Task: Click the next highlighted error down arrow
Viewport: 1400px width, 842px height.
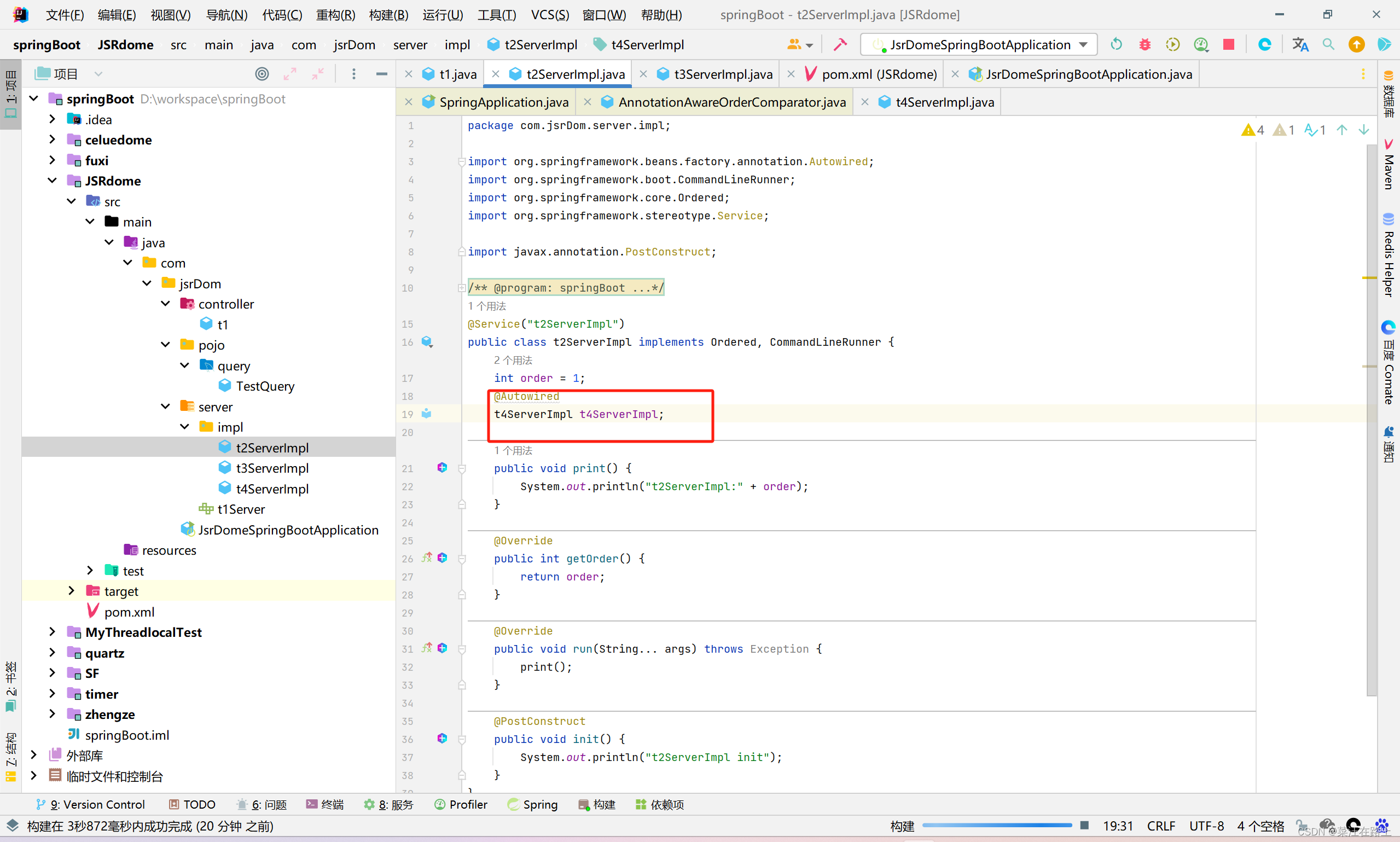Action: (x=1364, y=130)
